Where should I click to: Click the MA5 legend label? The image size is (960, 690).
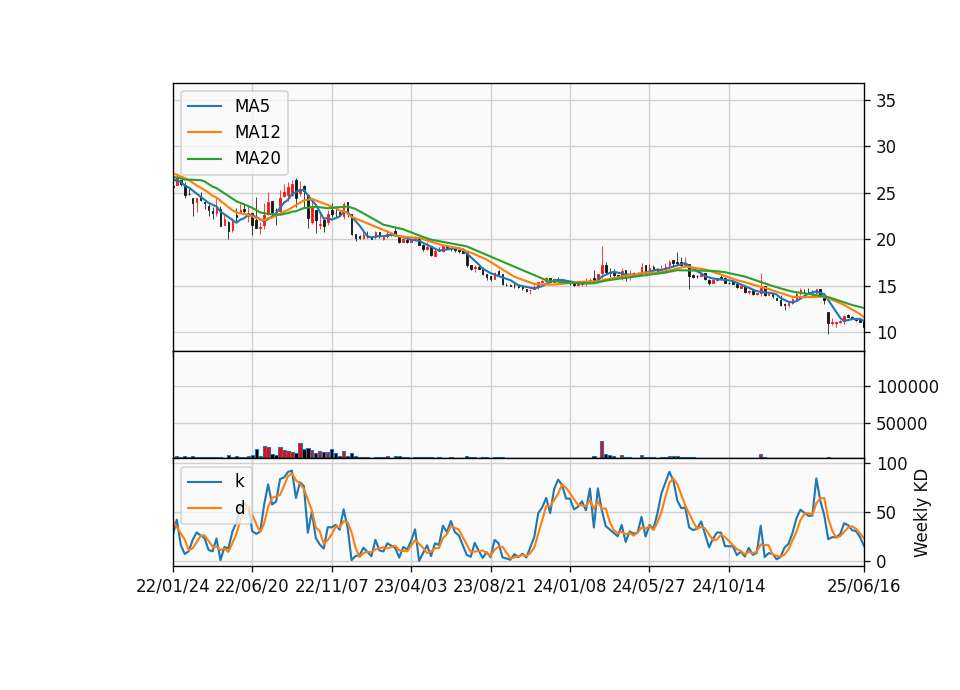point(252,106)
